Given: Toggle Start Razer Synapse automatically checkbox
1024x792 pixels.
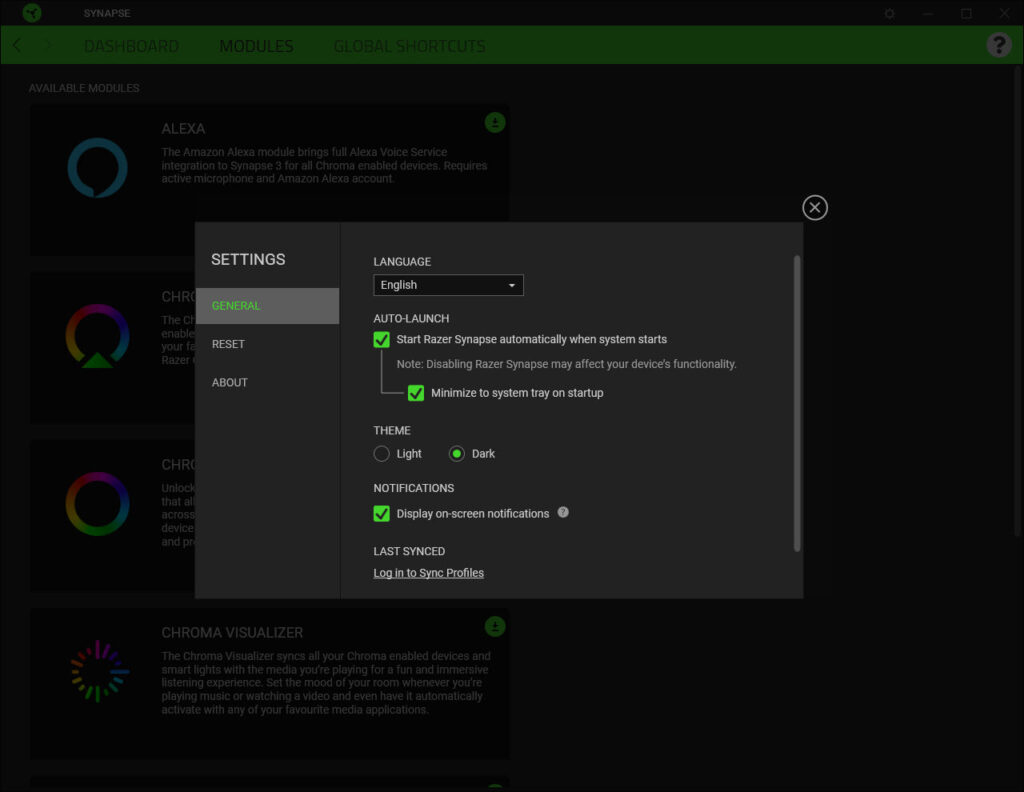Looking at the screenshot, I should tap(381, 340).
